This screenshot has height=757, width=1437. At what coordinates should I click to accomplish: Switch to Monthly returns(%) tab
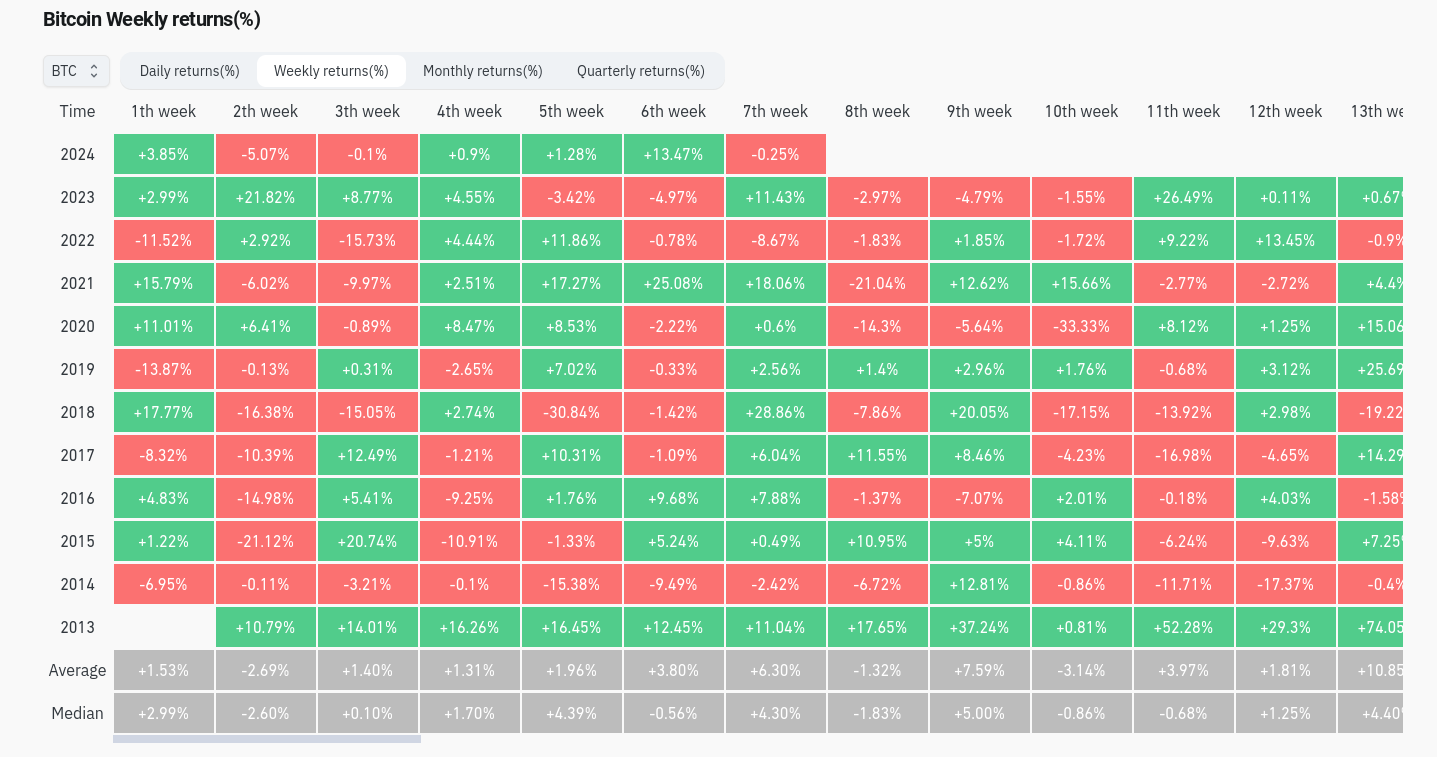click(483, 71)
